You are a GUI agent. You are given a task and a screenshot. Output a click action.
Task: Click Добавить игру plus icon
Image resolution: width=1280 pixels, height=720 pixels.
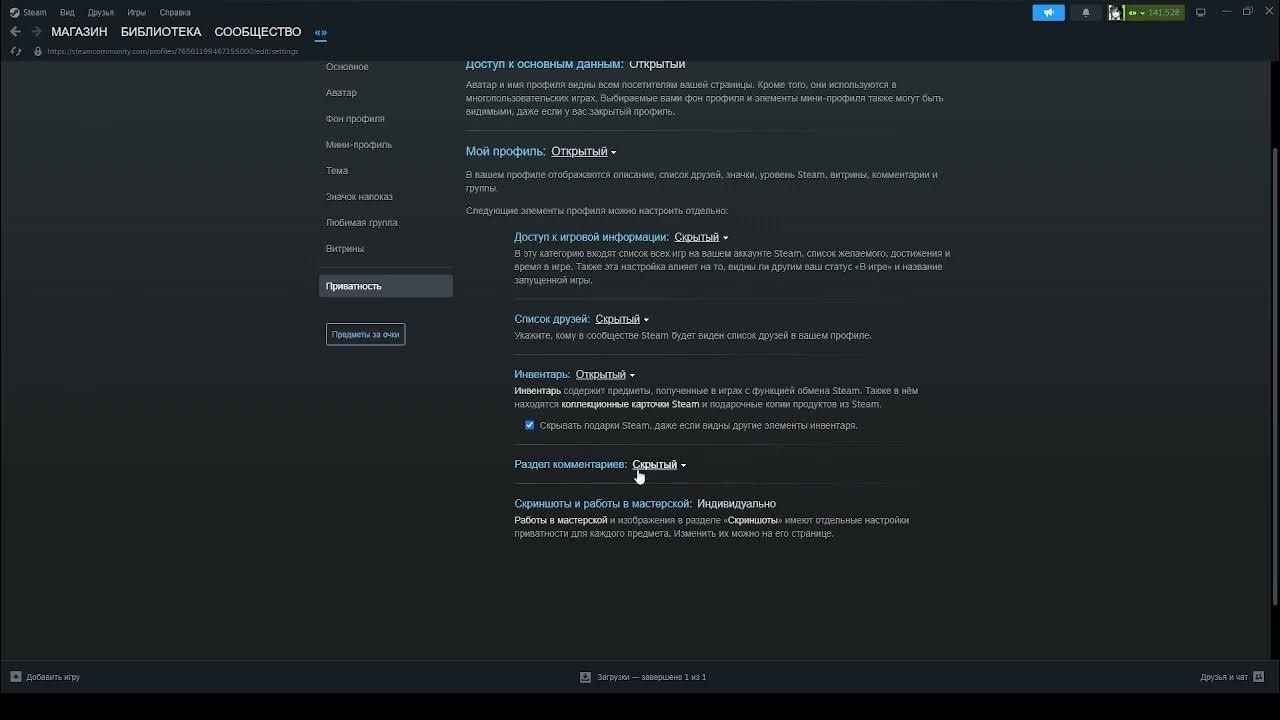coord(15,677)
